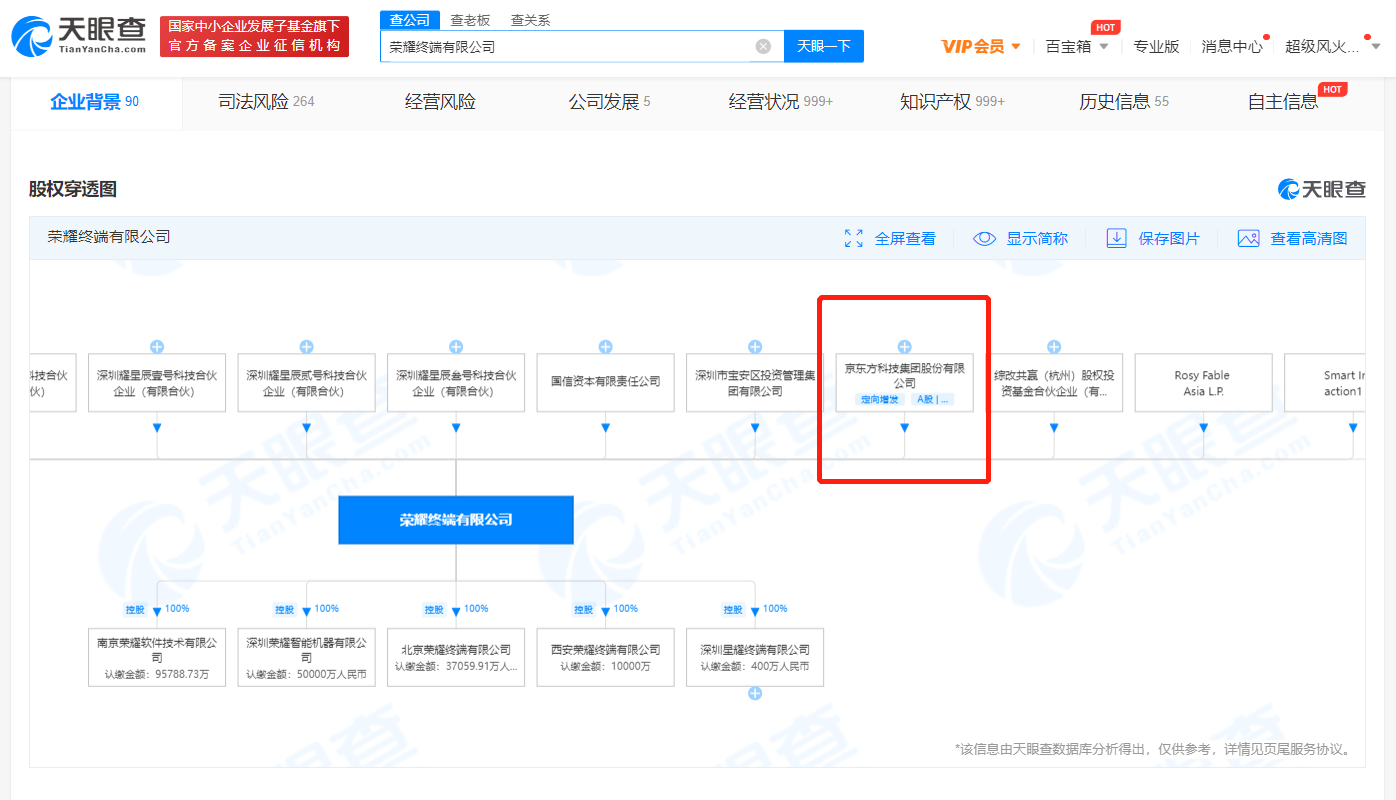Open 消息中心 notifications
The height and width of the screenshot is (800, 1396).
1232,46
